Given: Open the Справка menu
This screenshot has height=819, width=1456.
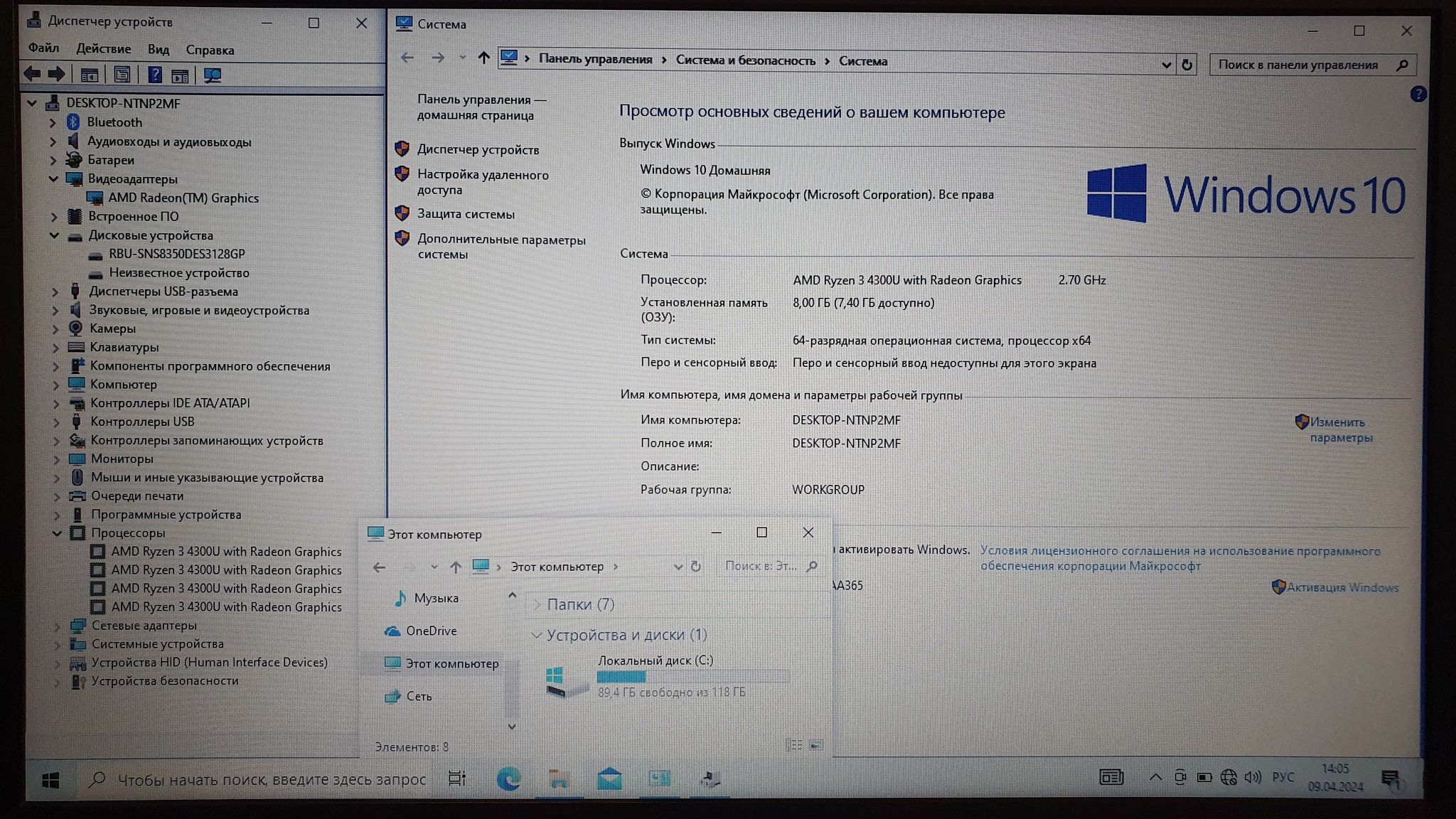Looking at the screenshot, I should [x=210, y=50].
